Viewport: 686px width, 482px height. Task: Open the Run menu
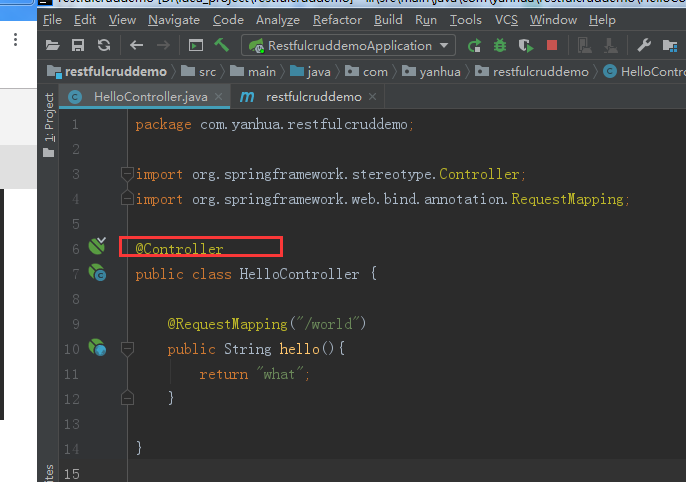[x=426, y=20]
